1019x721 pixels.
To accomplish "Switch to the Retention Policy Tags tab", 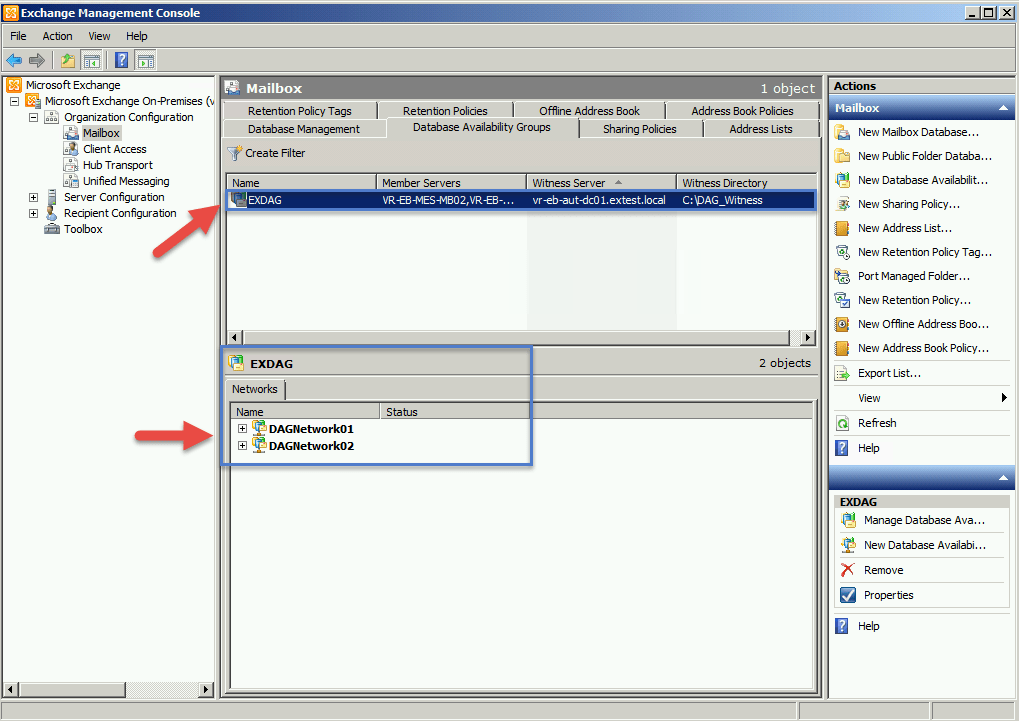I will tap(300, 111).
